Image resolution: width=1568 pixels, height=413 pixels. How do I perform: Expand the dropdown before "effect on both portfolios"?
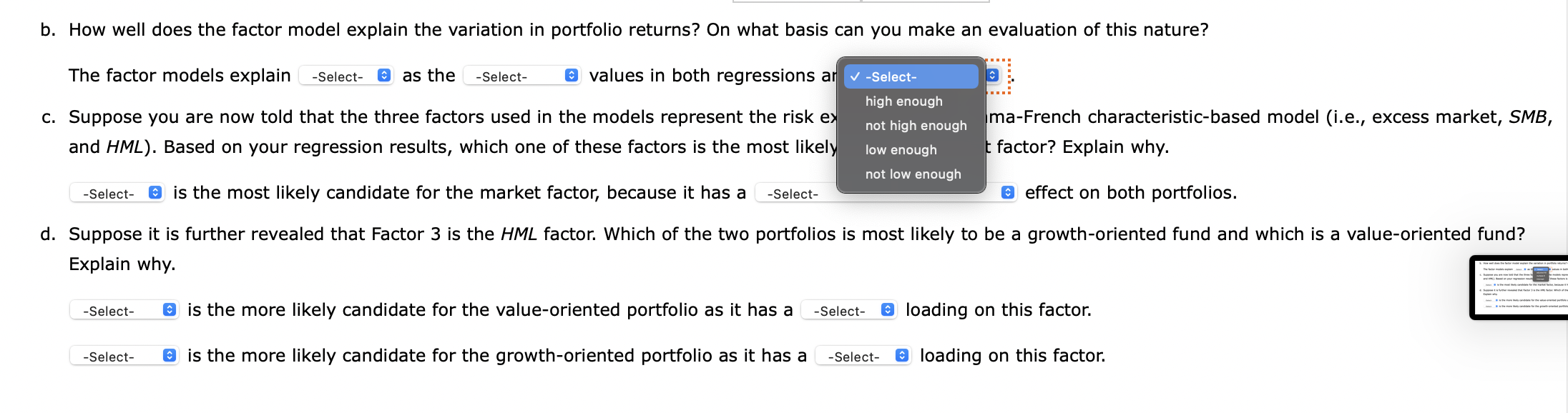(x=793, y=192)
